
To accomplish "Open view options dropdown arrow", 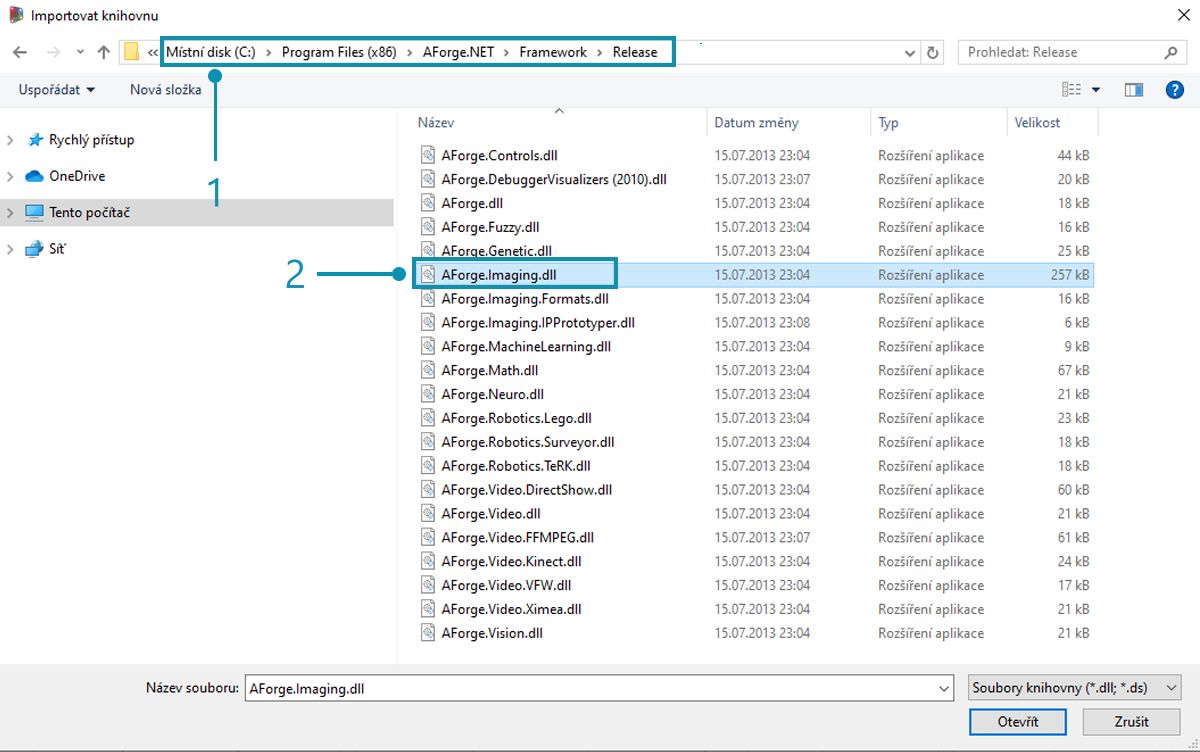I will [1096, 90].
